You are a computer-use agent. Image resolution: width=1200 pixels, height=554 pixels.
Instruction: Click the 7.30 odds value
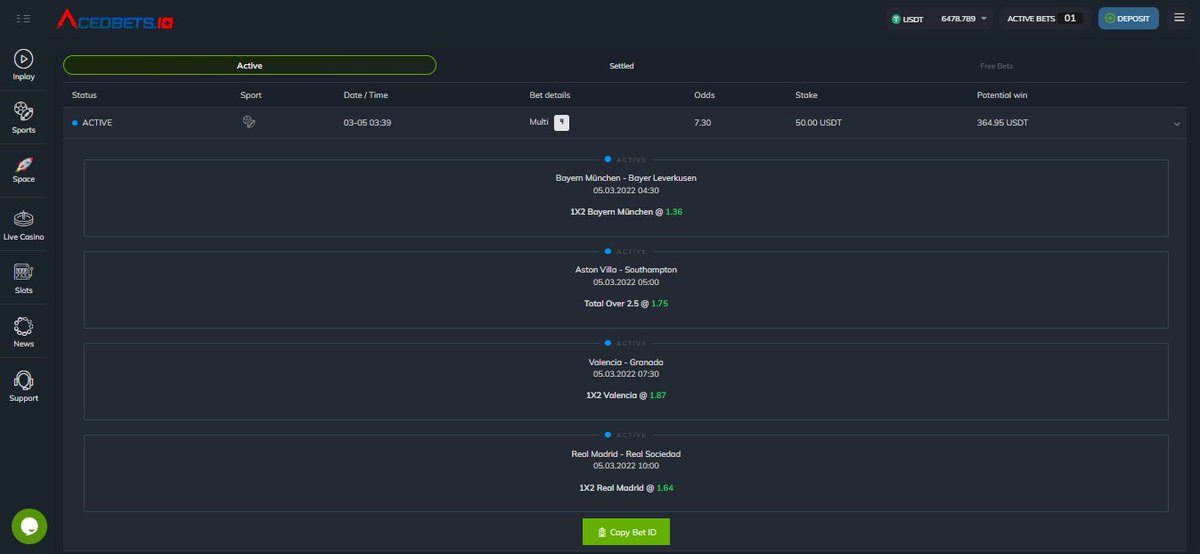point(702,123)
